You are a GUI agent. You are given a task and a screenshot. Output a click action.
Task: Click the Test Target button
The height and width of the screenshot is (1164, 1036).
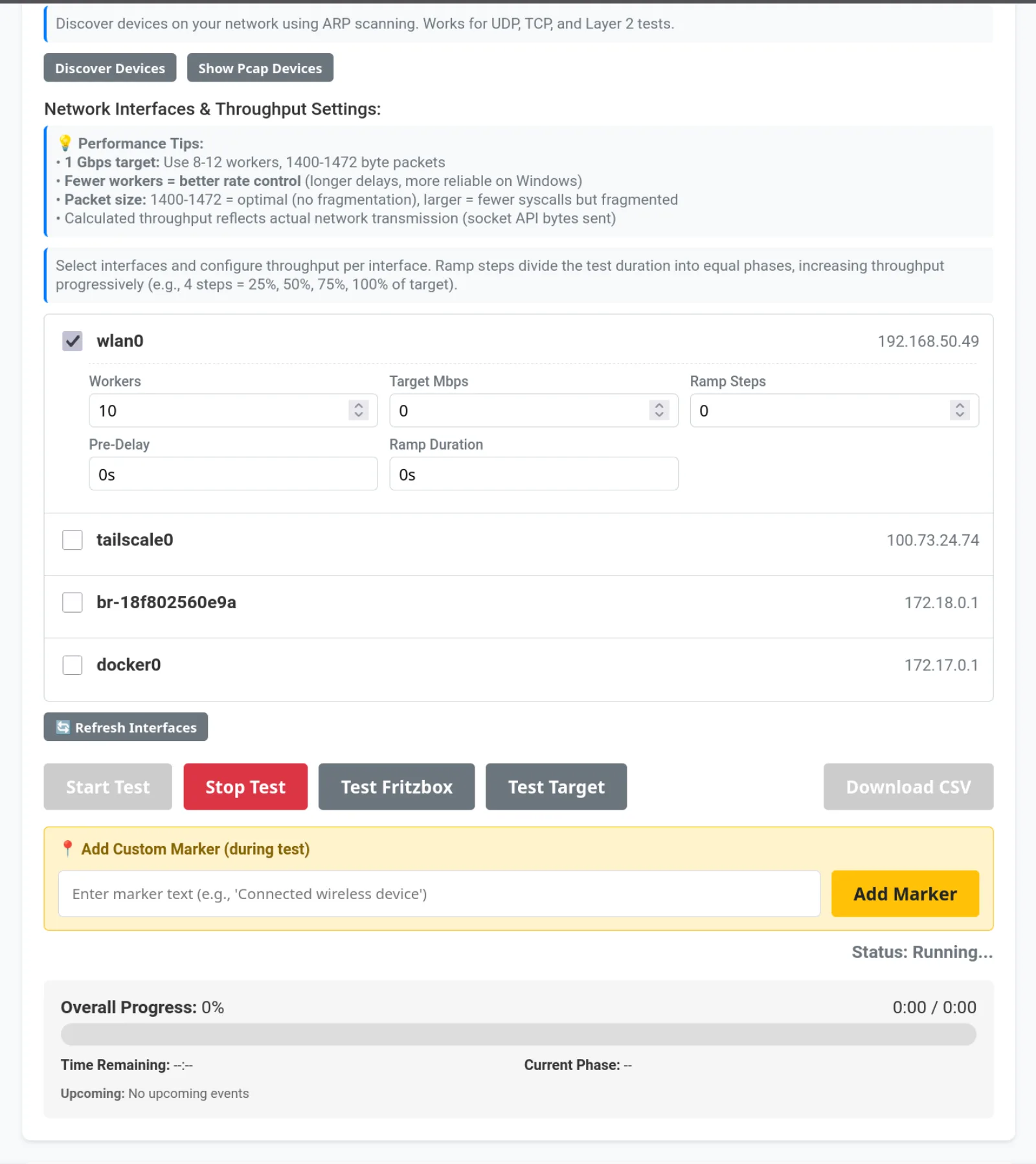[556, 786]
